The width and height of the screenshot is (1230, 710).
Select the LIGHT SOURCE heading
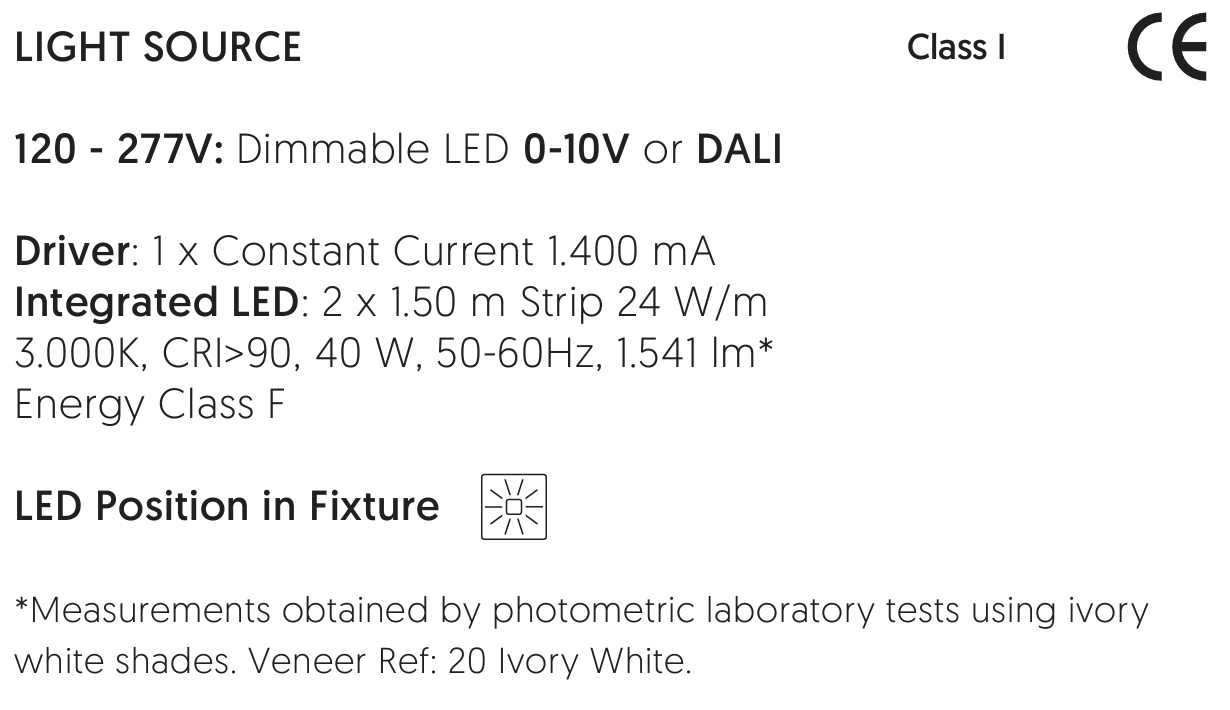pyautogui.click(x=158, y=48)
